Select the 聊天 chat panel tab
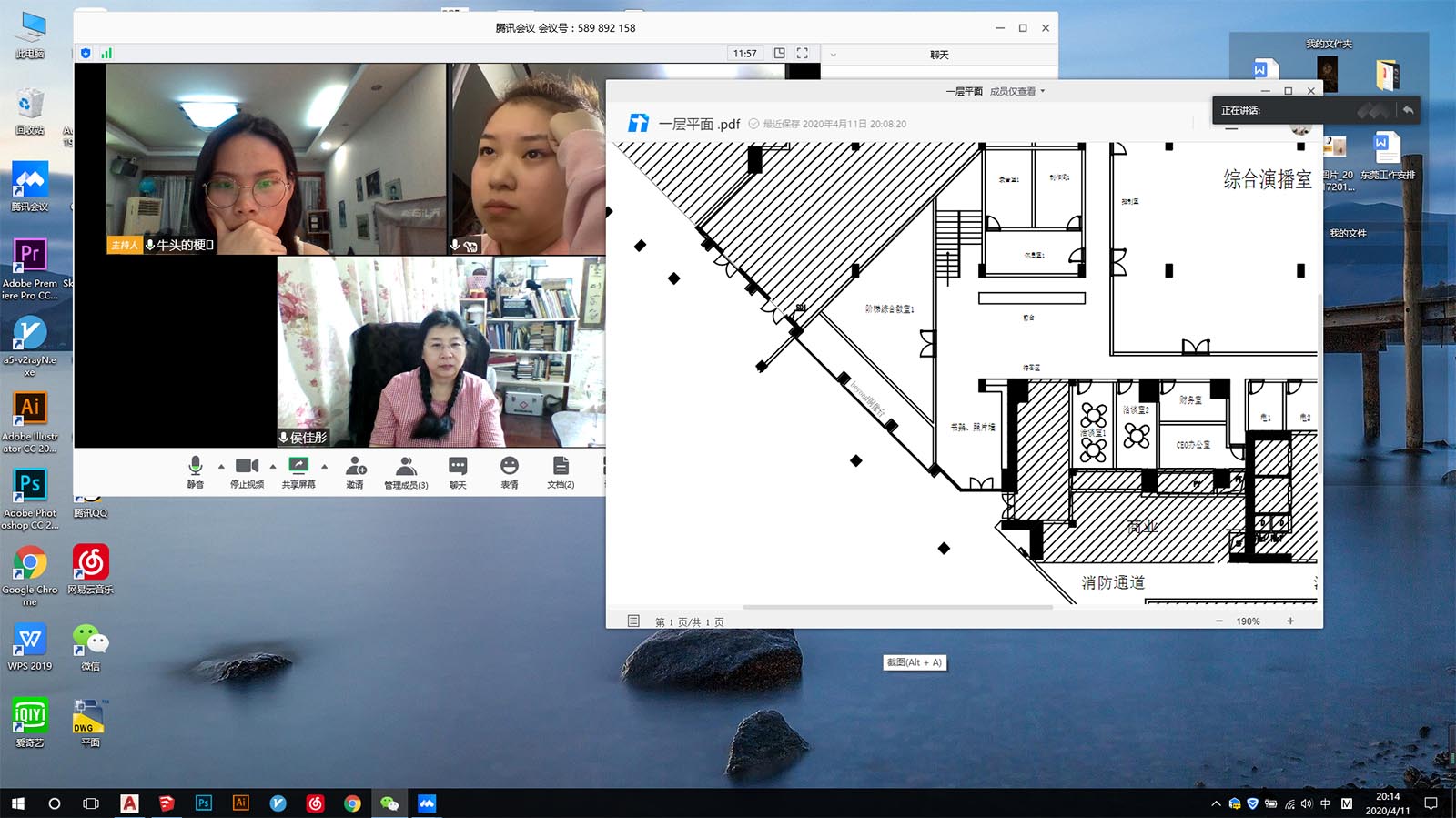The image size is (1456, 818). click(x=939, y=55)
